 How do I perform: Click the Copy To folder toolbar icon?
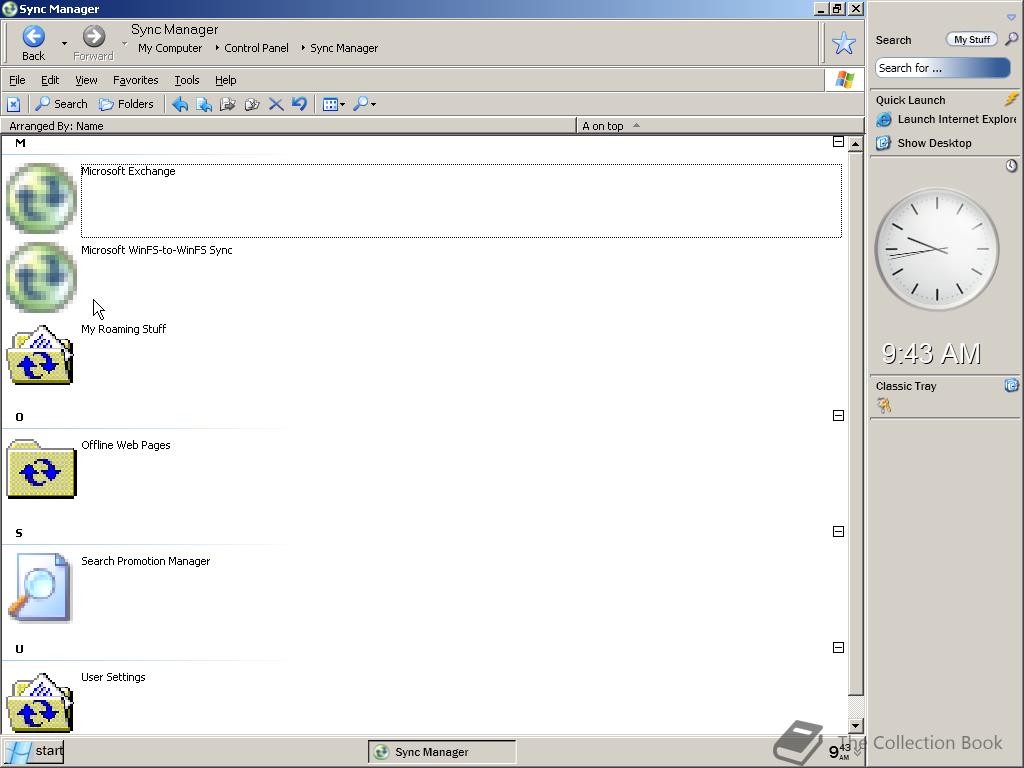[x=251, y=104]
